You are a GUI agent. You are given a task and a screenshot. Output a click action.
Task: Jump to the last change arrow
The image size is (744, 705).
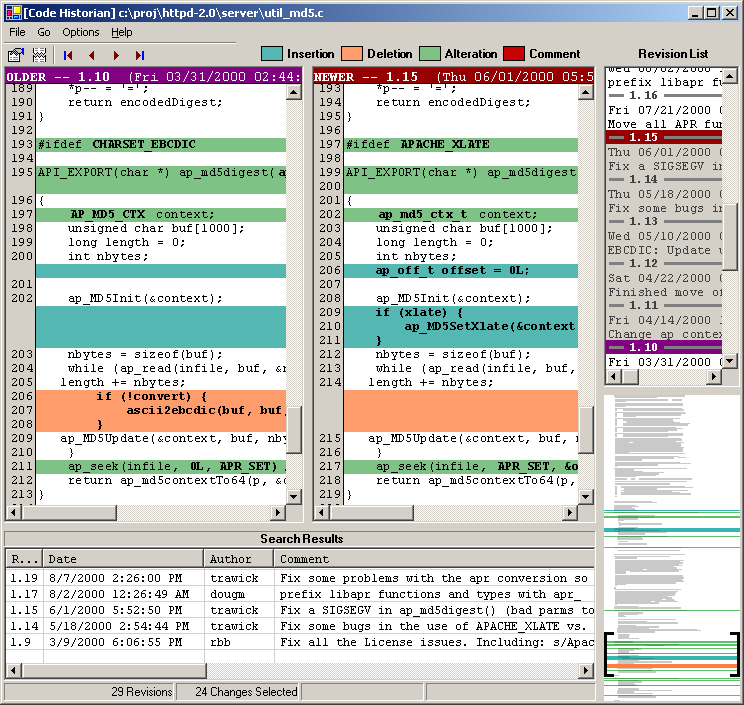pyautogui.click(x=140, y=56)
